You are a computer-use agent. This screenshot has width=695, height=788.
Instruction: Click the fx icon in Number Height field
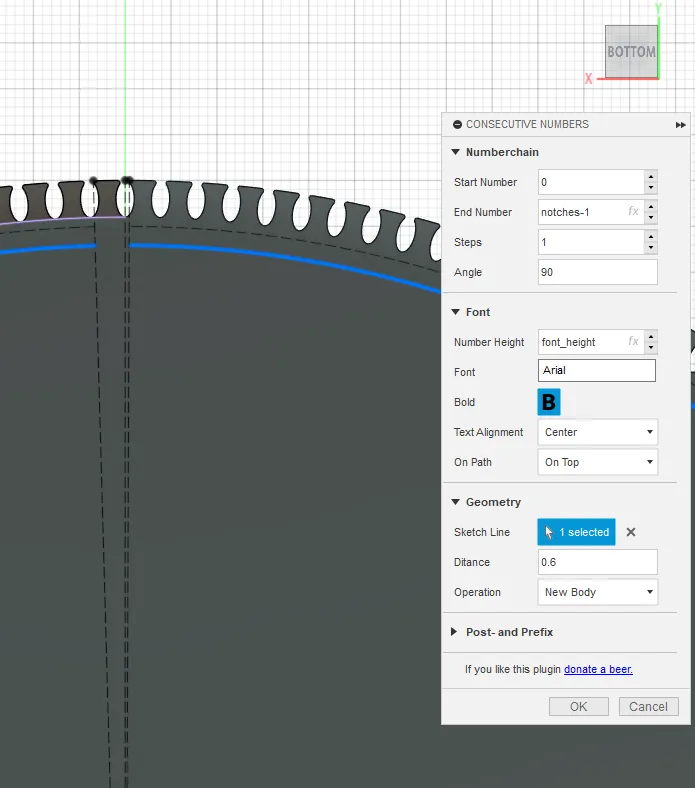pos(633,341)
